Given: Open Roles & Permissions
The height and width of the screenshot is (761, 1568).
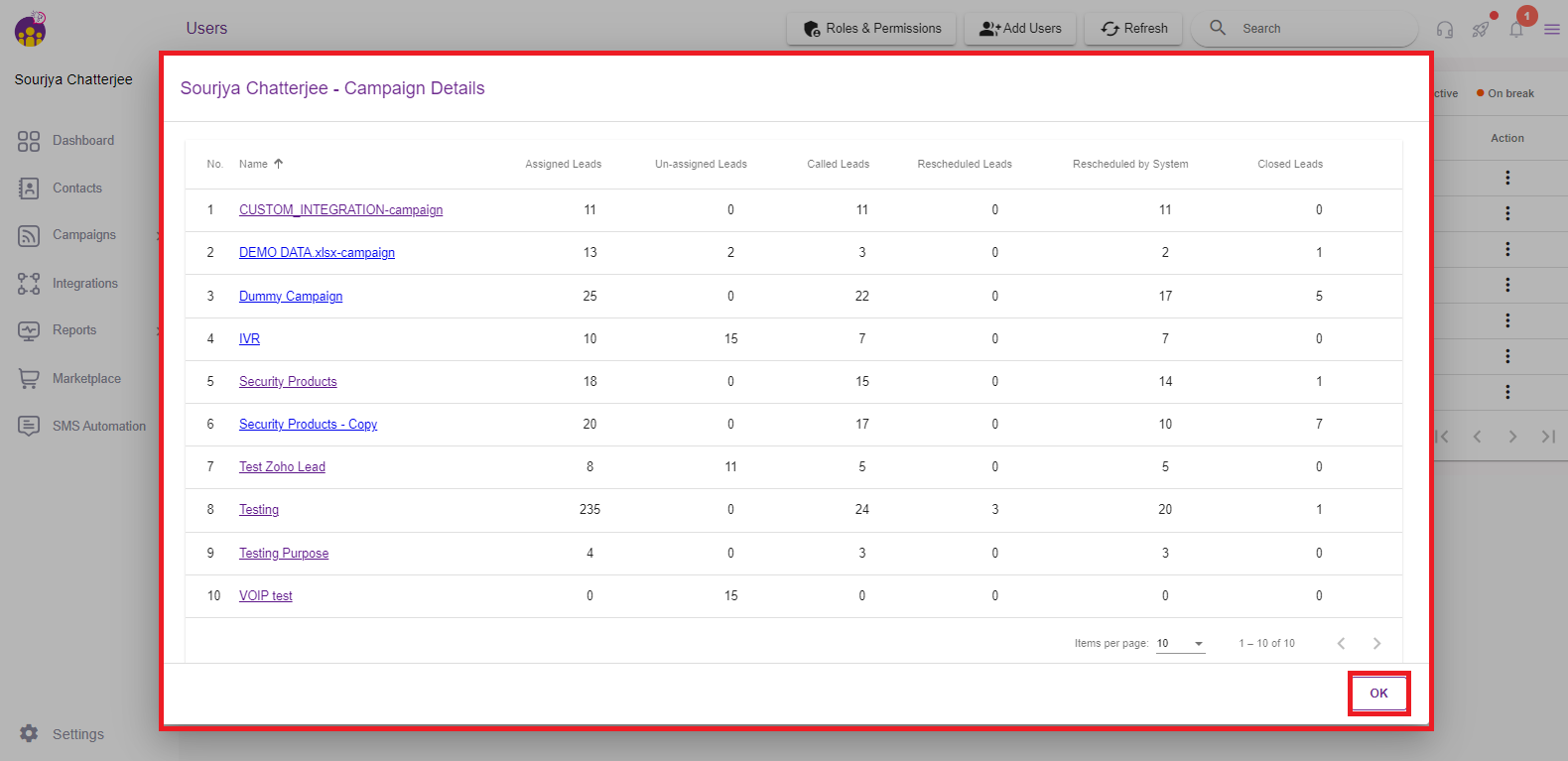Looking at the screenshot, I should coord(871,29).
